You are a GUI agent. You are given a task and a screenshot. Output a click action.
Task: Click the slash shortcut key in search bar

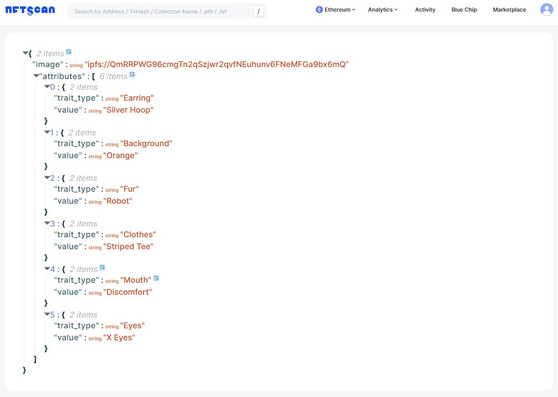[258, 11]
